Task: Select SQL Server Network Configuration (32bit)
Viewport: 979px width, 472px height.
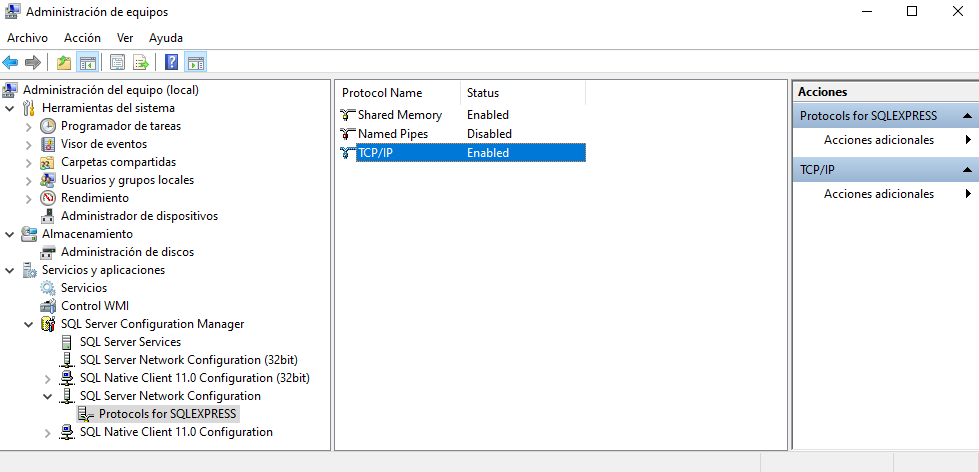Action: click(x=189, y=360)
